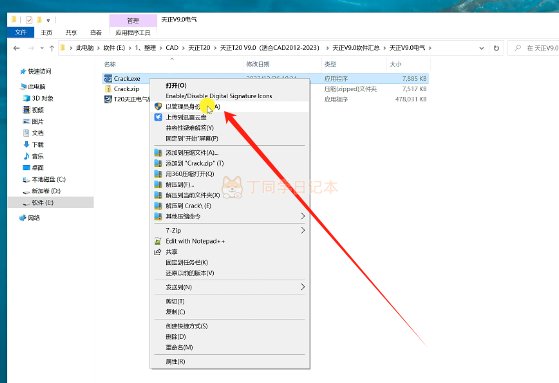Click the Properties checkmark quick access icon
This screenshot has width=559, height=383.
29,20
